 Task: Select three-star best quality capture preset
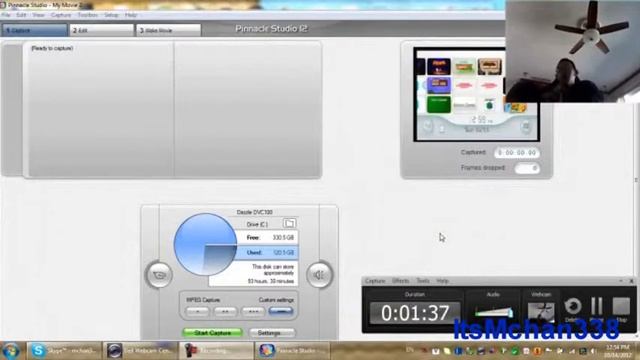pos(253,312)
